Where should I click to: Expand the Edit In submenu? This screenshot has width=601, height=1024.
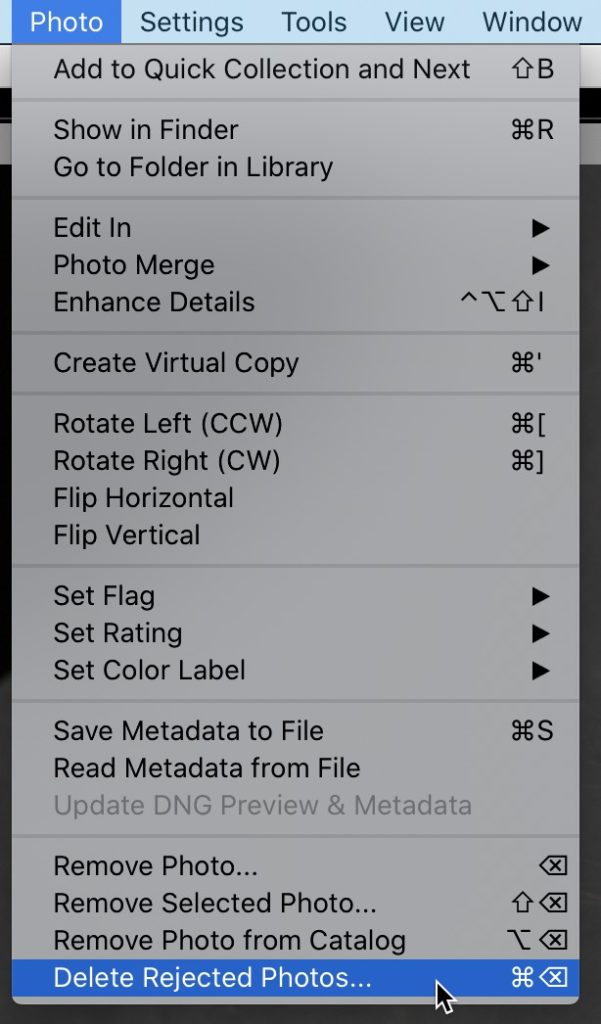pyautogui.click(x=92, y=228)
